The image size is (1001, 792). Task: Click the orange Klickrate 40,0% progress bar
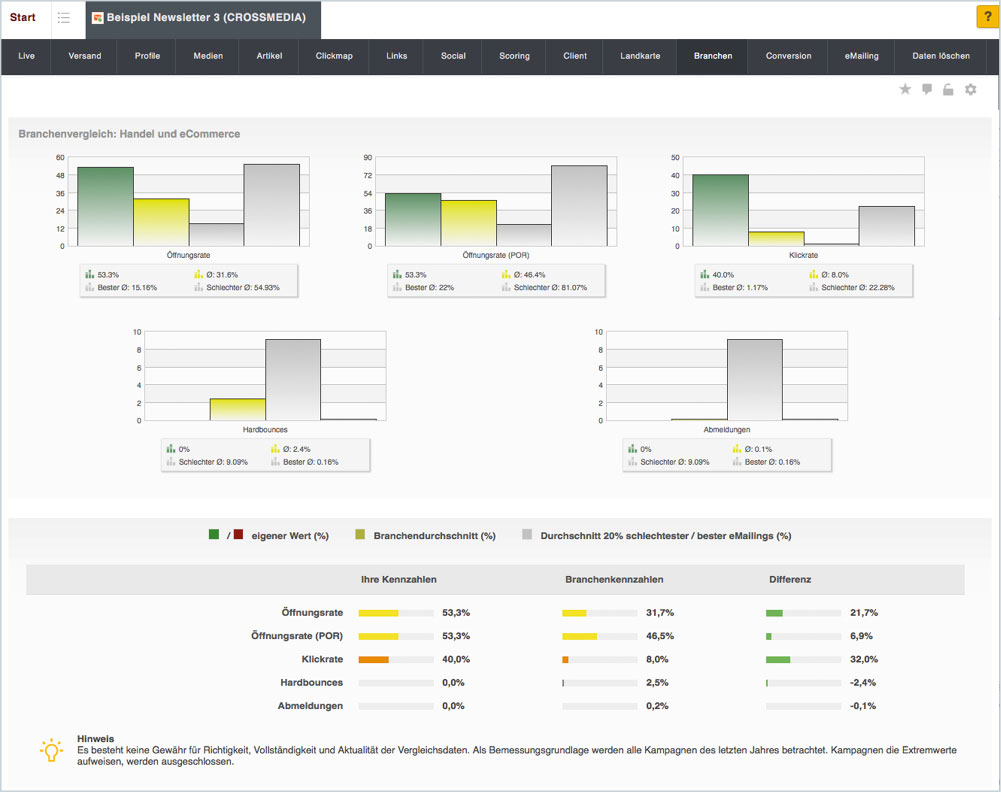[374, 660]
